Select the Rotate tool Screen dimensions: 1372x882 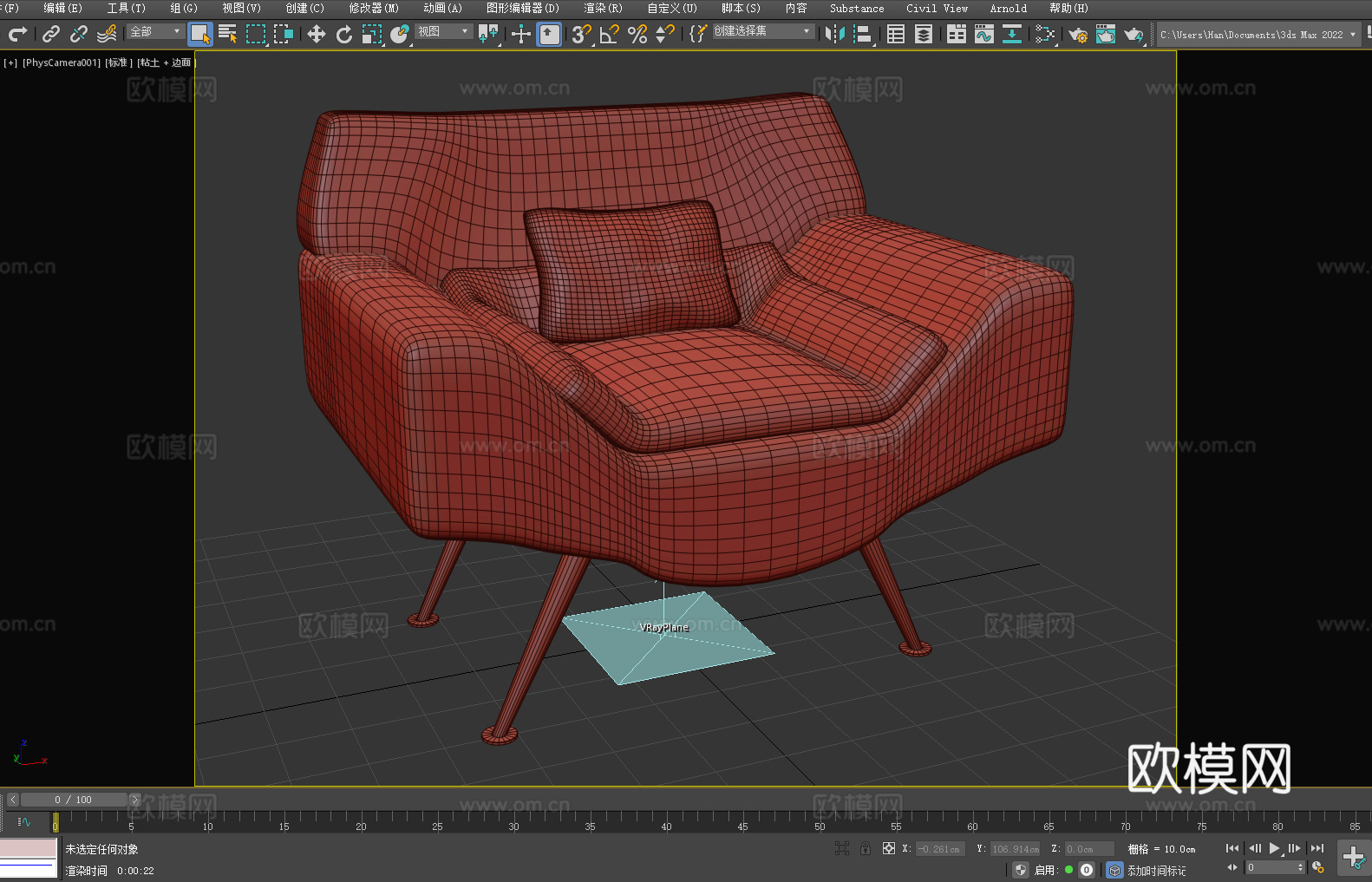point(344,35)
